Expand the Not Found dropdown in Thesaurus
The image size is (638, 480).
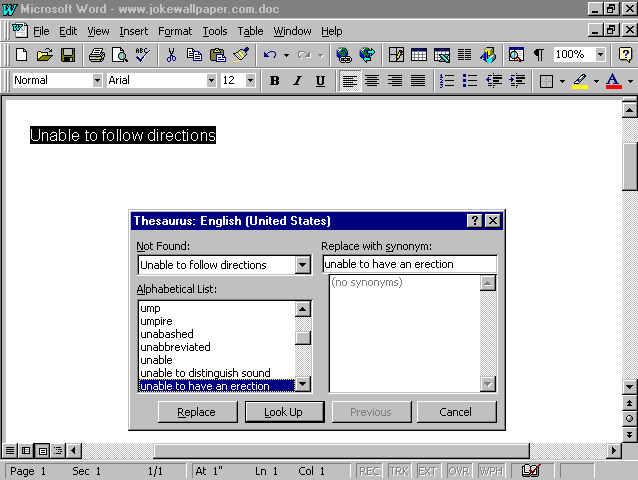click(303, 265)
